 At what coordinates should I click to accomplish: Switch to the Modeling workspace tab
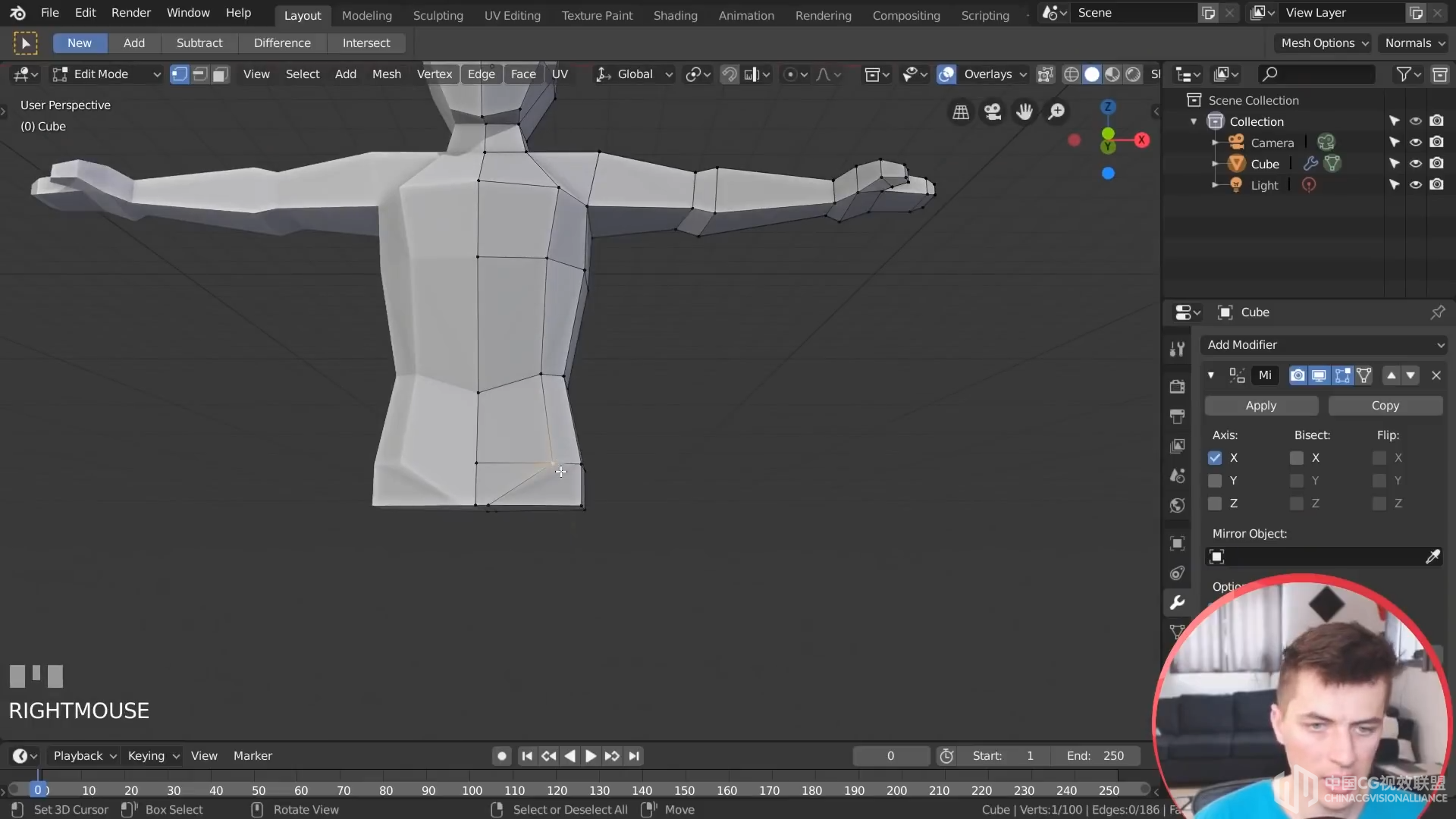pos(367,15)
